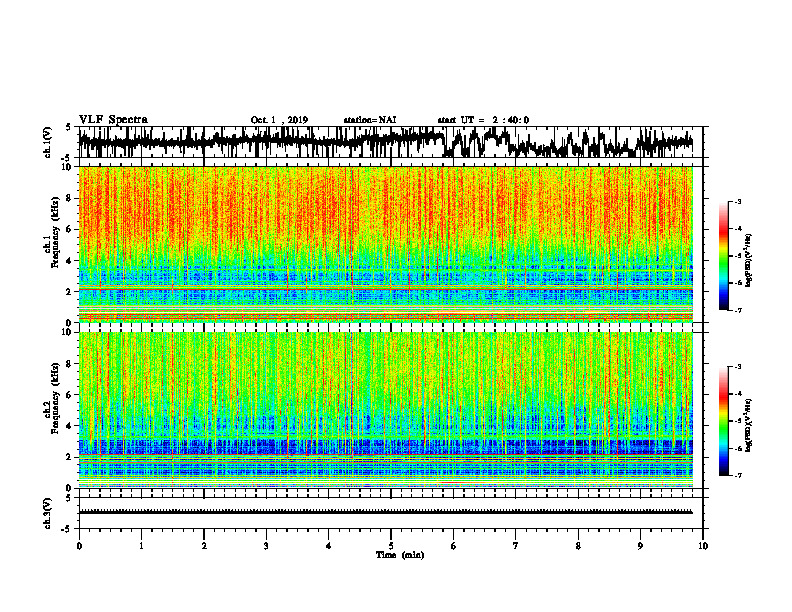Click the ch.2 color scale bar
Screen dimensions: 792x612
[x=724, y=421]
